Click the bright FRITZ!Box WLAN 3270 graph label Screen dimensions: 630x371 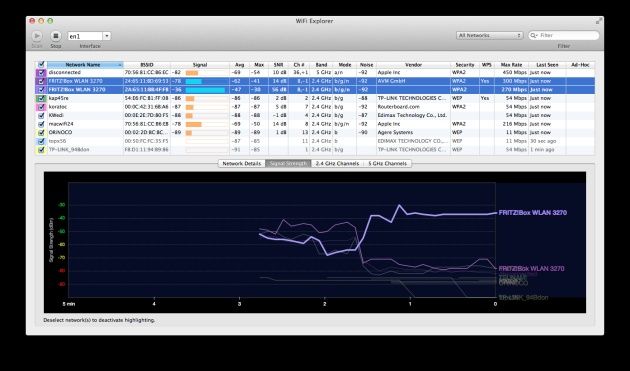point(532,213)
